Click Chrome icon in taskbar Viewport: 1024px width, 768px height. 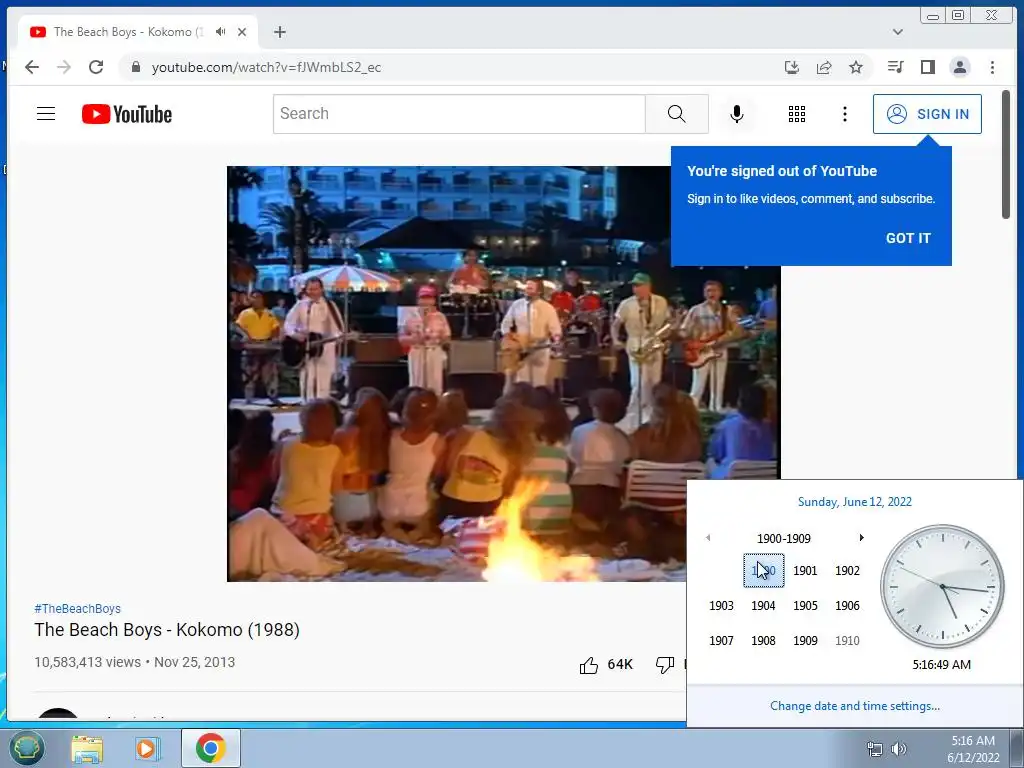[x=210, y=748]
